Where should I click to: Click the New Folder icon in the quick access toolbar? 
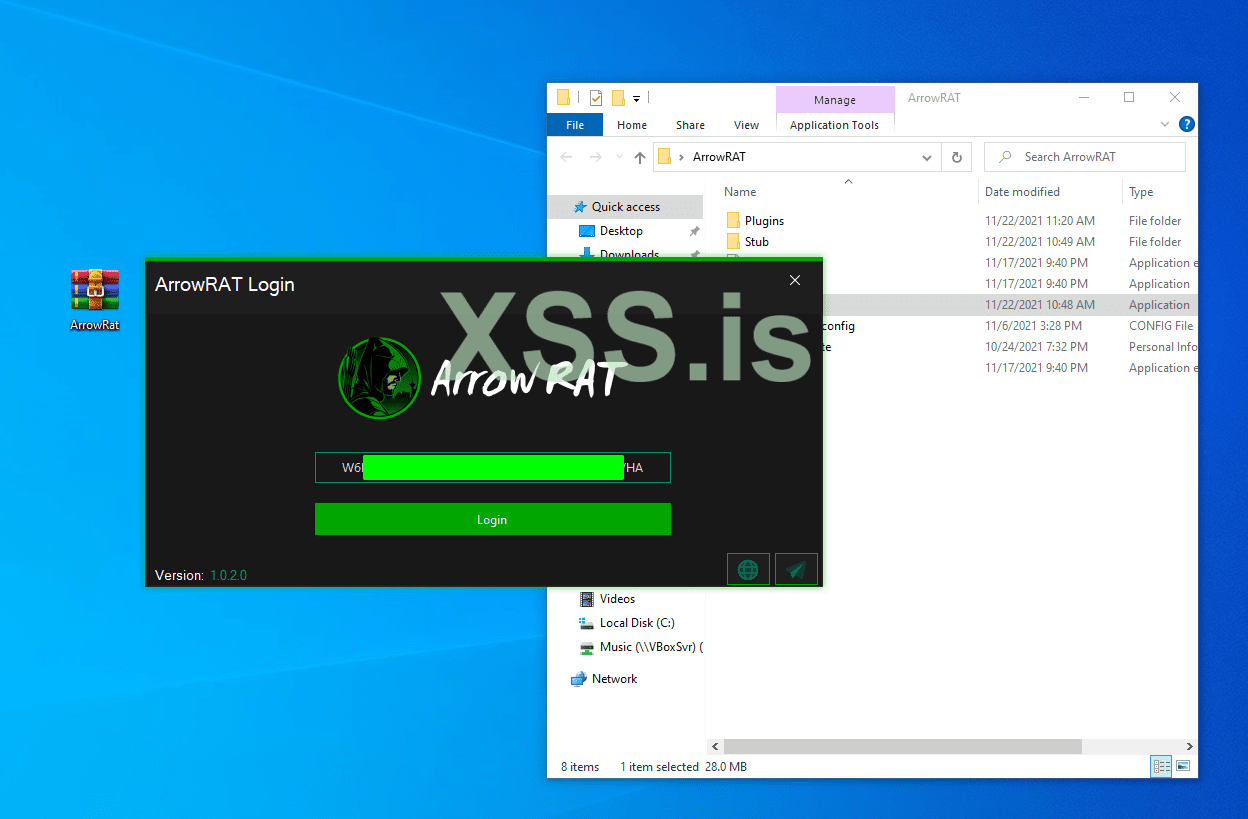click(x=618, y=98)
